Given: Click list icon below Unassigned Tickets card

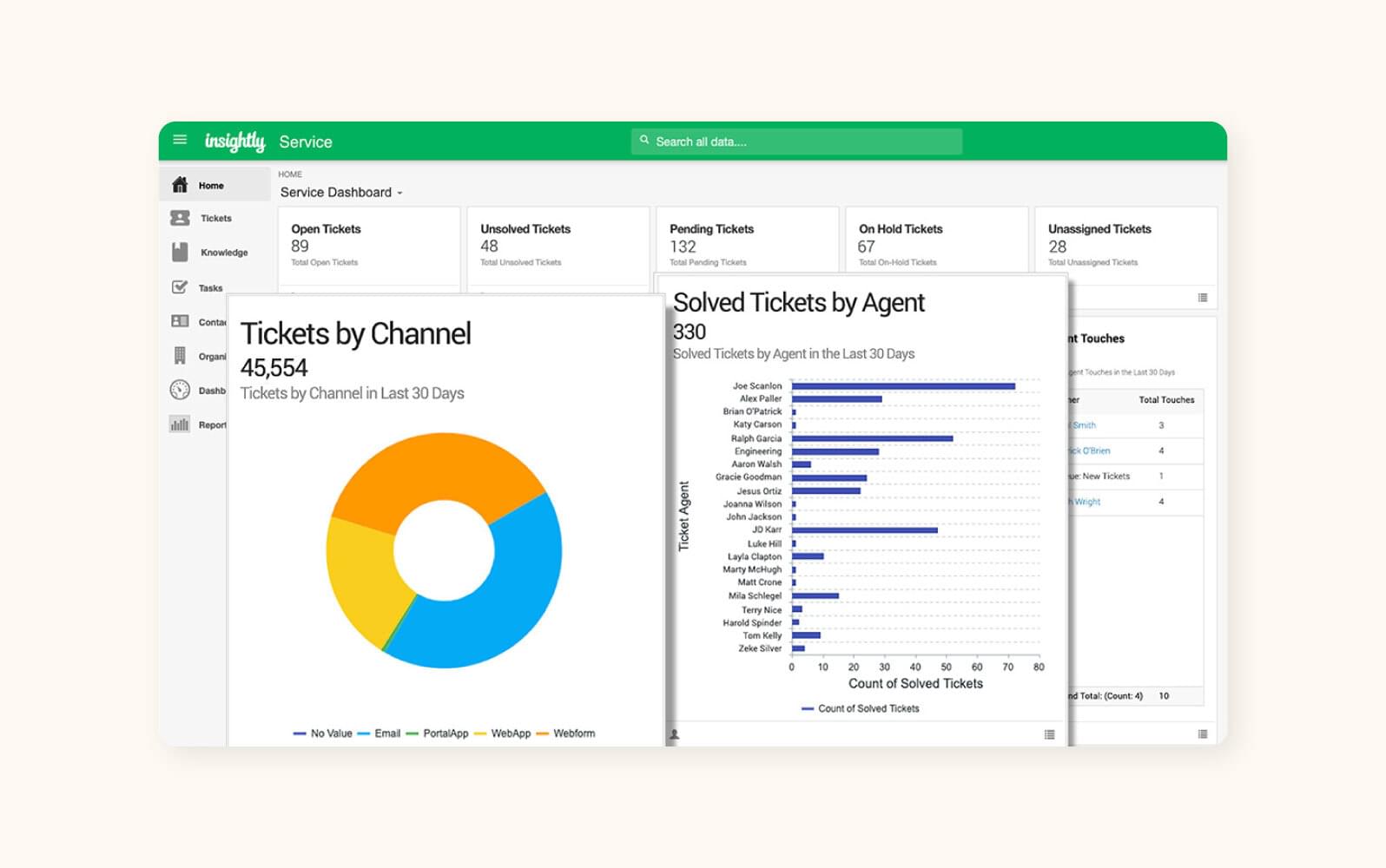Looking at the screenshot, I should pos(1203,298).
